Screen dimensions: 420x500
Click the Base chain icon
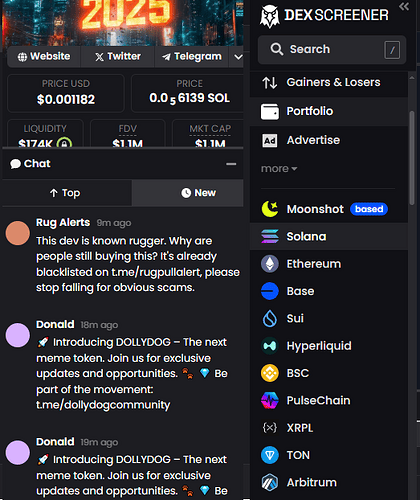pyautogui.click(x=270, y=291)
